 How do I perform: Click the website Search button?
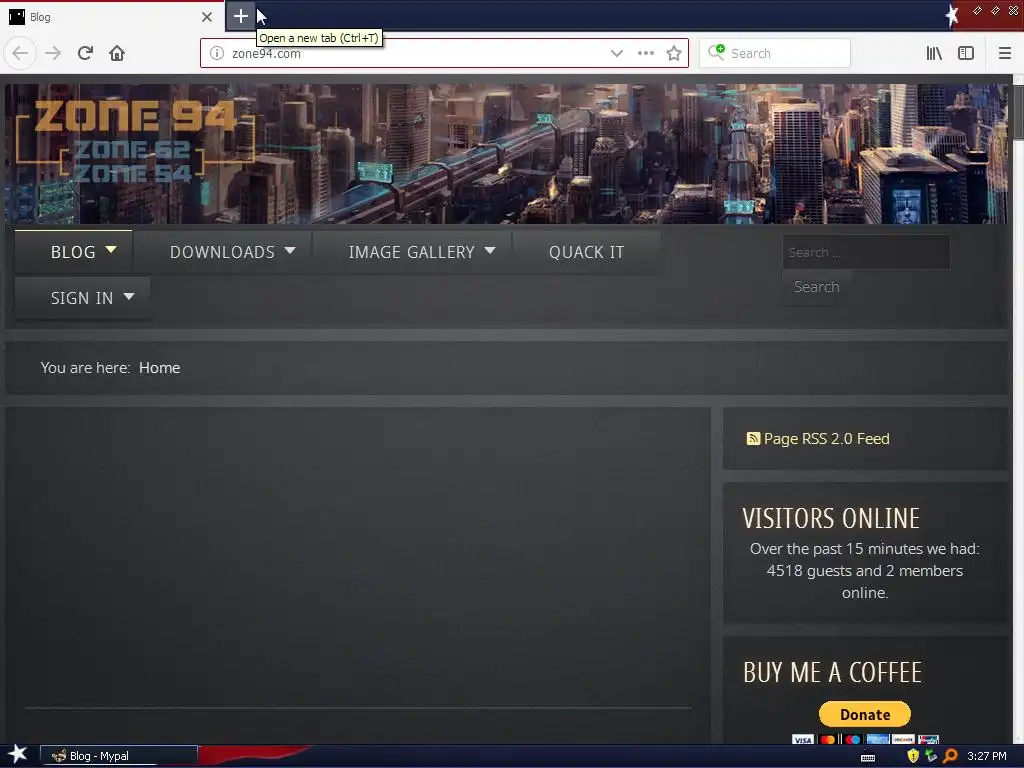click(816, 287)
